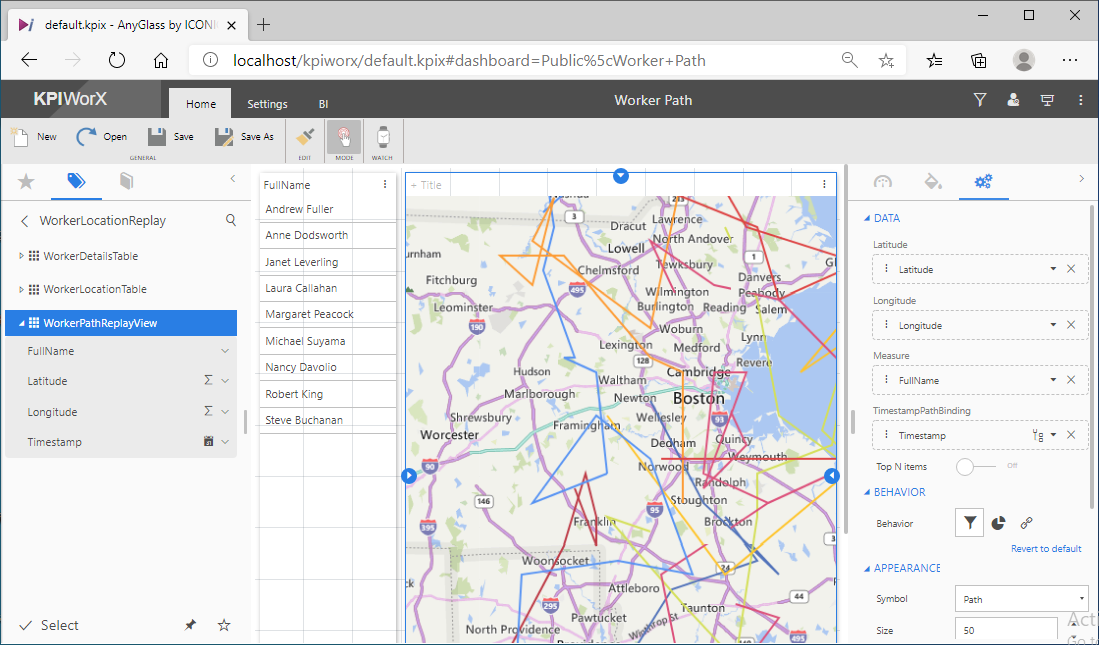Open the favorites star tab in left panel
1099x645 pixels.
click(x=26, y=181)
